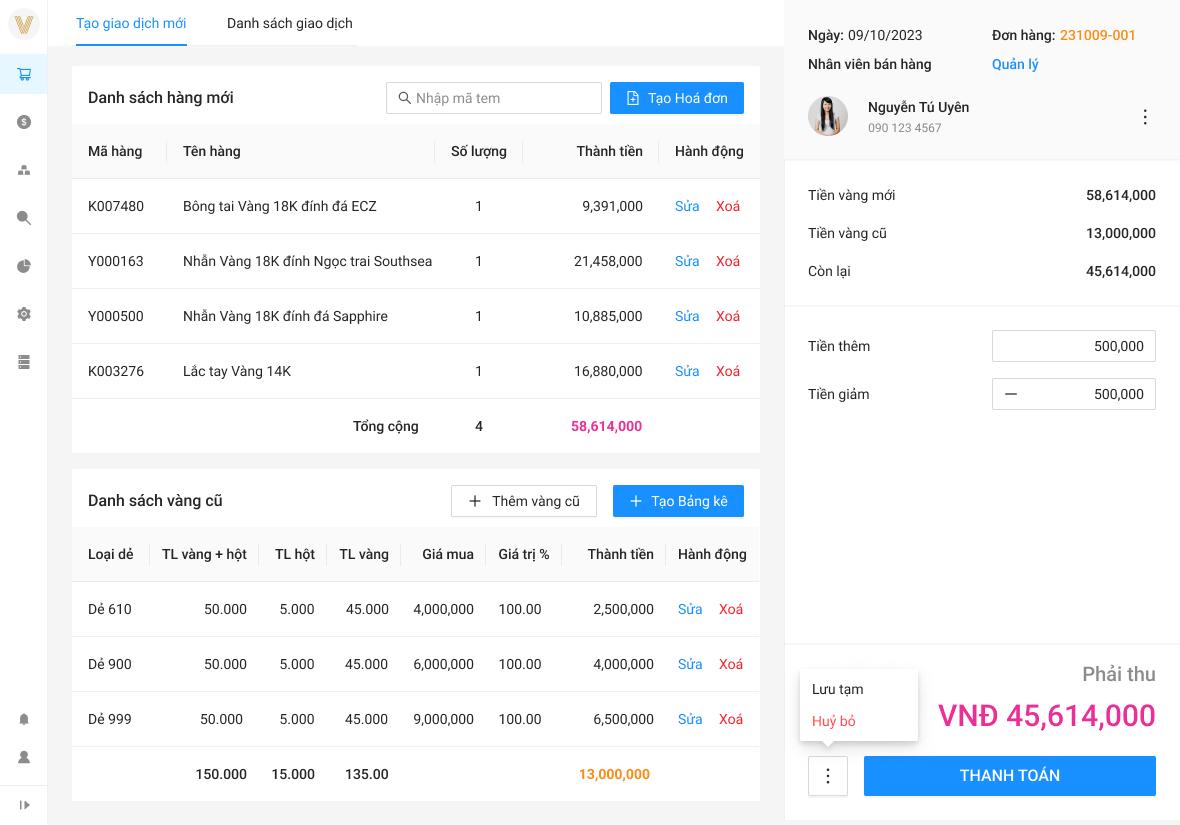1180x825 pixels.
Task: Open the shopping cart sidebar icon
Action: [x=24, y=74]
